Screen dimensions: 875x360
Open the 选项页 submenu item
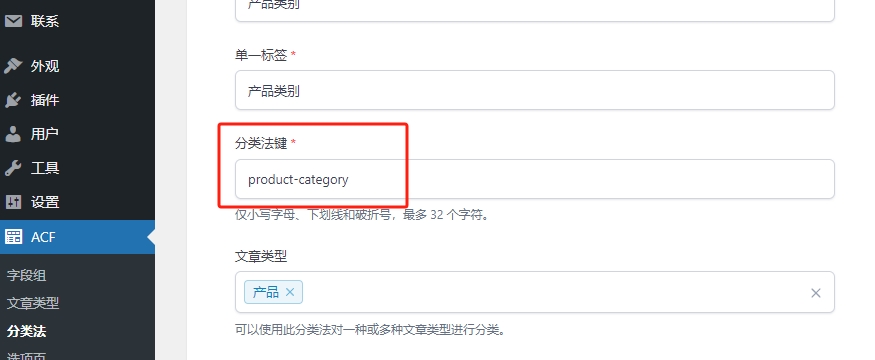click(x=26, y=355)
